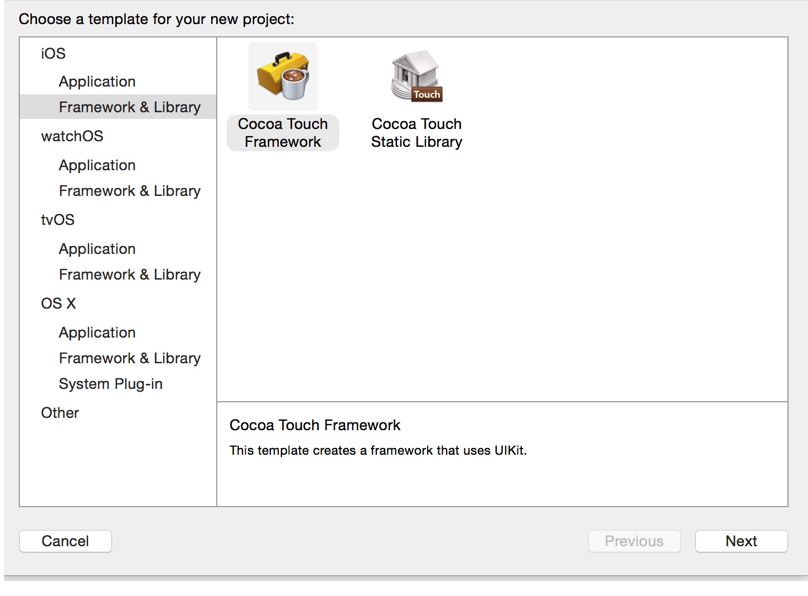Image resolution: width=808 pixels, height=596 pixels.
Task: Open Application templates under iOS
Action: point(97,82)
